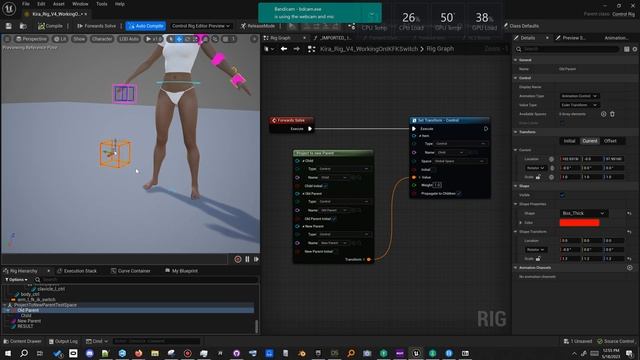Screen dimensions: 640x360
Task: Step the preview forward one frame
Action: coord(256,259)
